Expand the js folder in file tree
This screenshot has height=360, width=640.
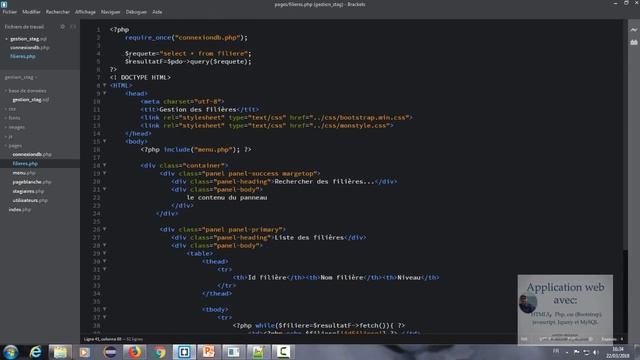(x=10, y=137)
